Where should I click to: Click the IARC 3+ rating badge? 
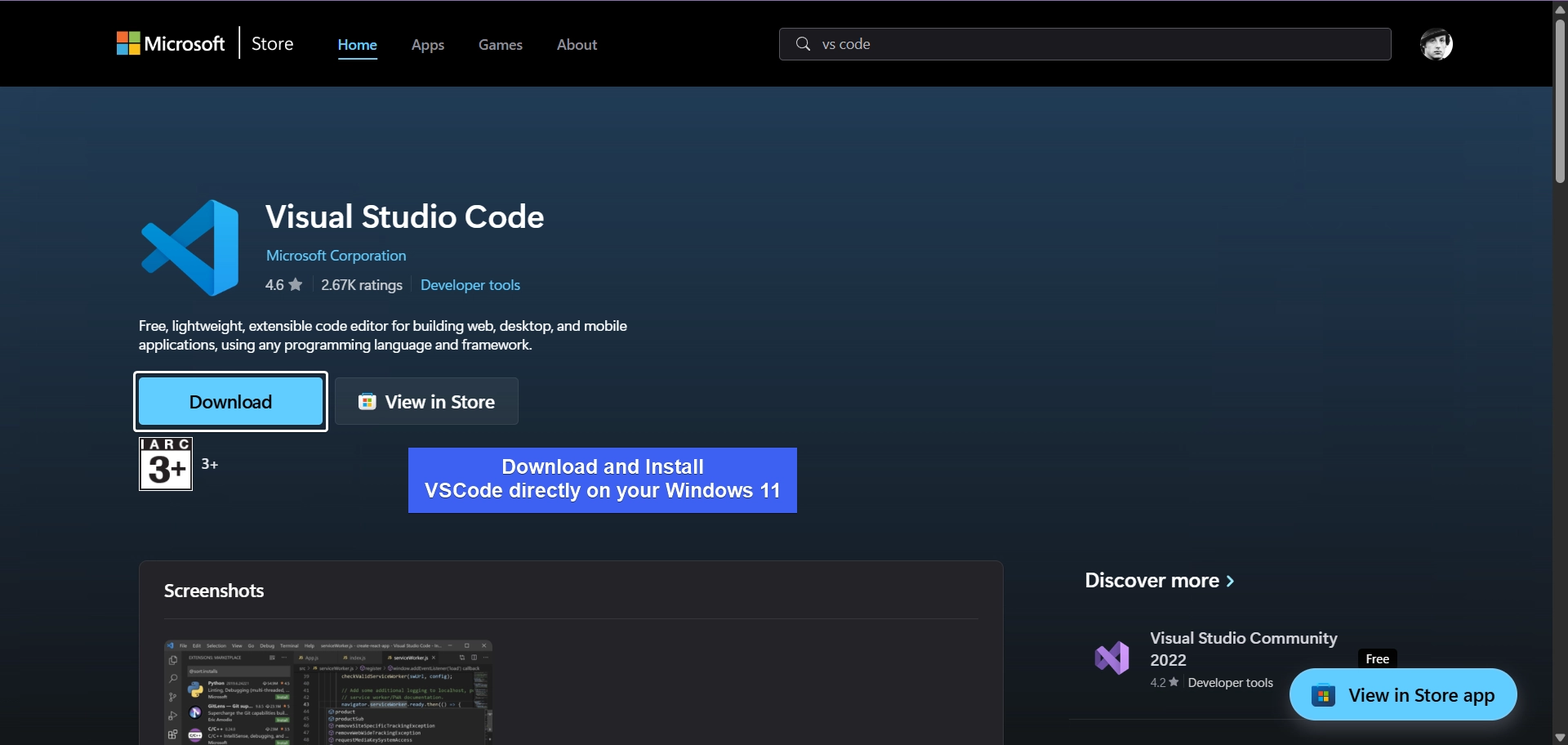click(x=166, y=464)
